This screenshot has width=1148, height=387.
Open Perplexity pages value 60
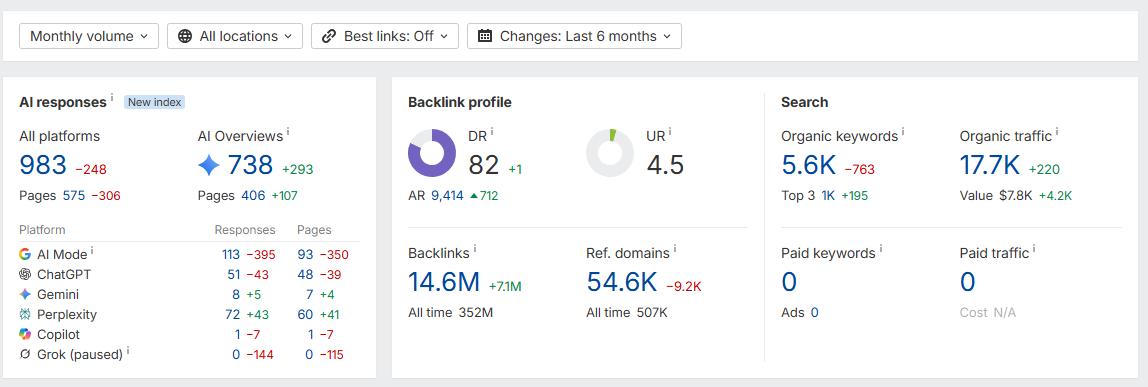tap(305, 315)
